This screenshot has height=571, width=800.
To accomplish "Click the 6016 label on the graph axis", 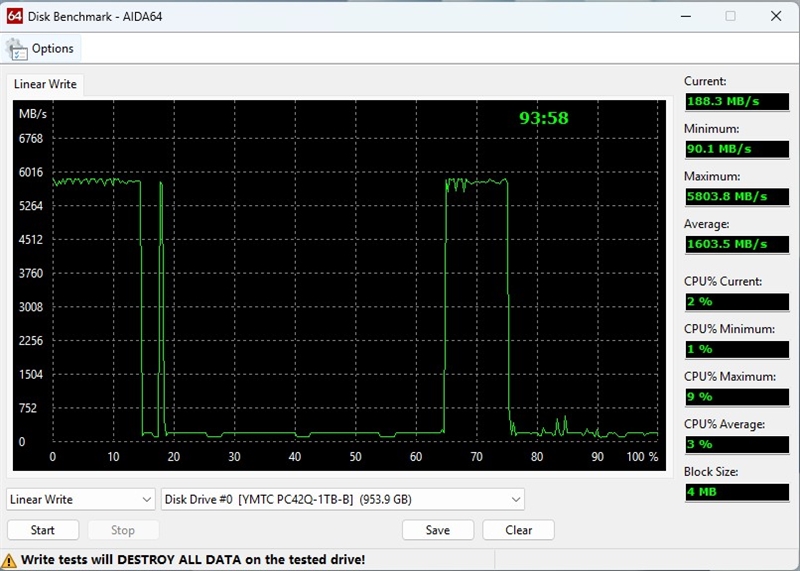I will point(31,172).
